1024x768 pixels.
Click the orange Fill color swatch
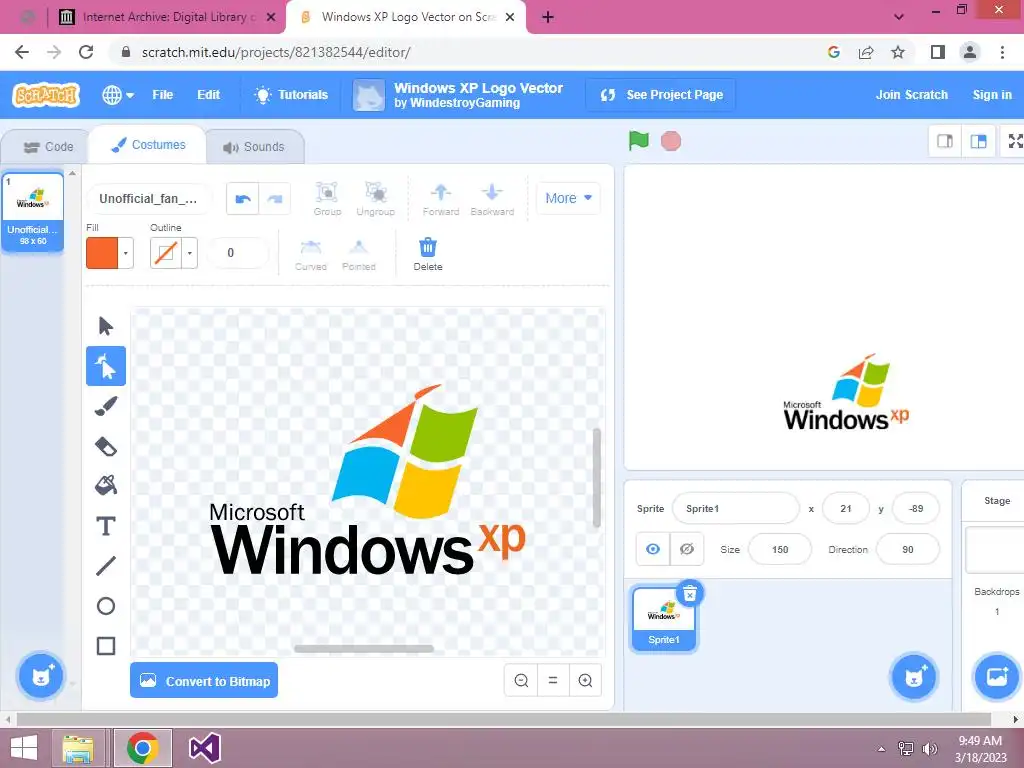tap(102, 253)
